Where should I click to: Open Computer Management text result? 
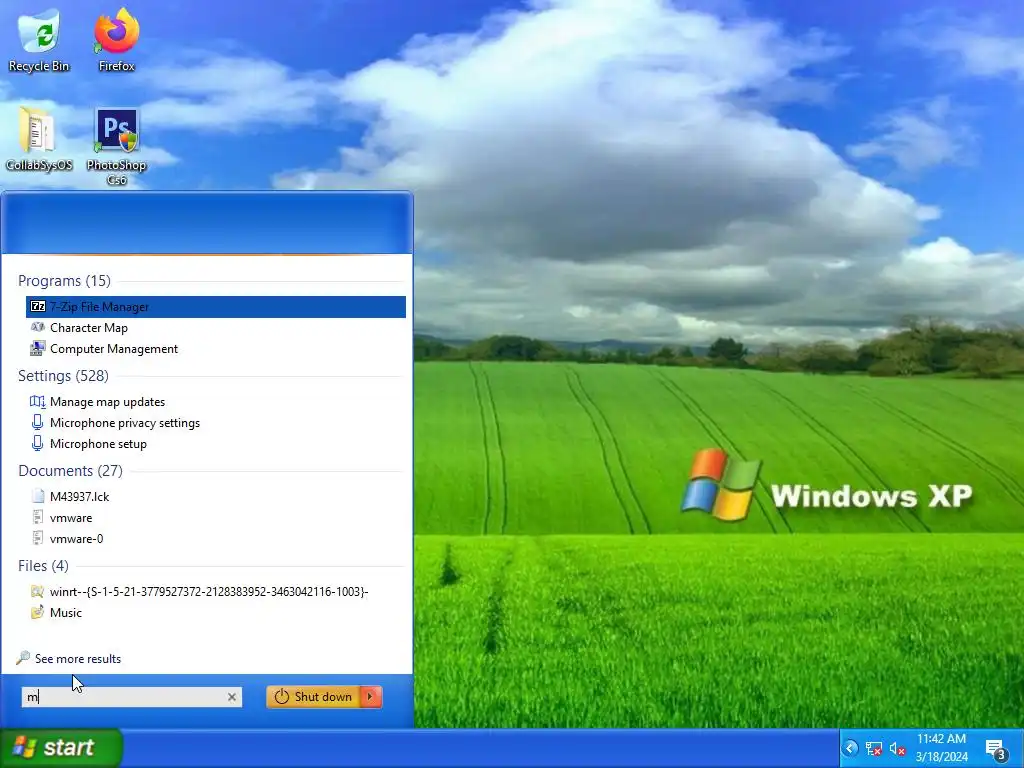[114, 349]
